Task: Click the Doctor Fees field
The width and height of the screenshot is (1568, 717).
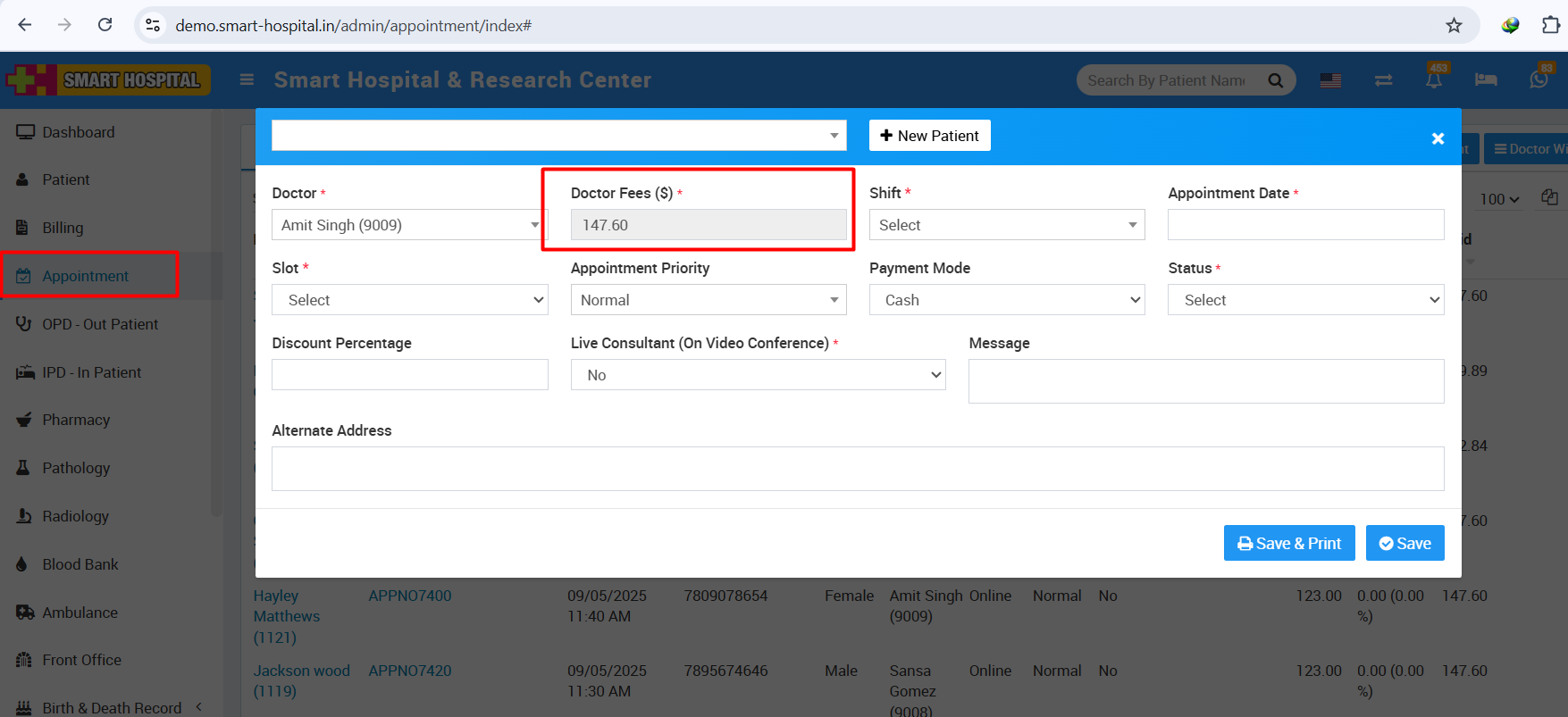Action: tap(709, 225)
